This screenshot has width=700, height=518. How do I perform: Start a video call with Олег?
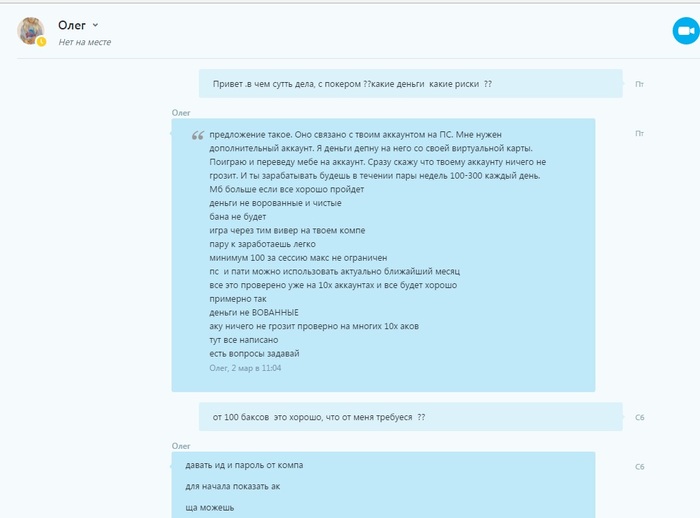686,31
